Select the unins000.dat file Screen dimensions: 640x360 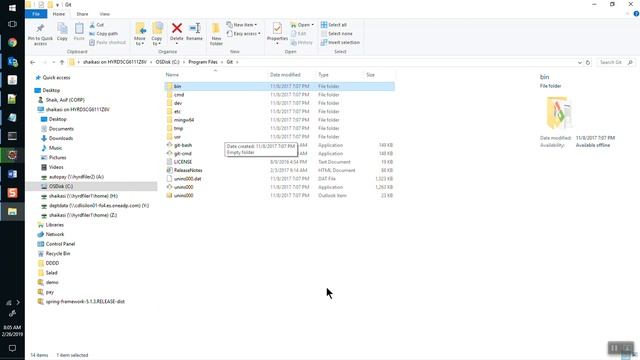(x=187, y=179)
